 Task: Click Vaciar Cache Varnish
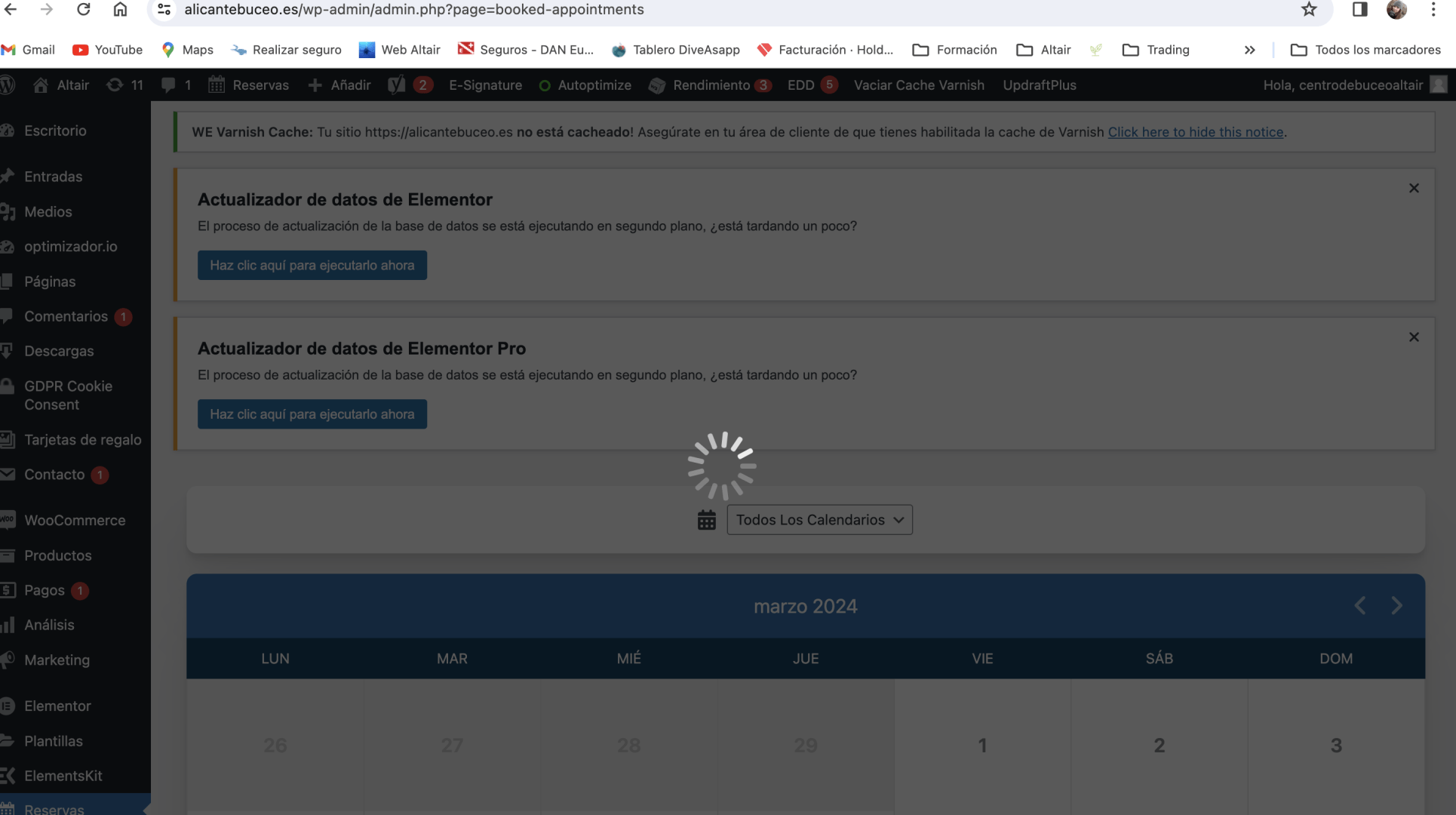tap(919, 85)
